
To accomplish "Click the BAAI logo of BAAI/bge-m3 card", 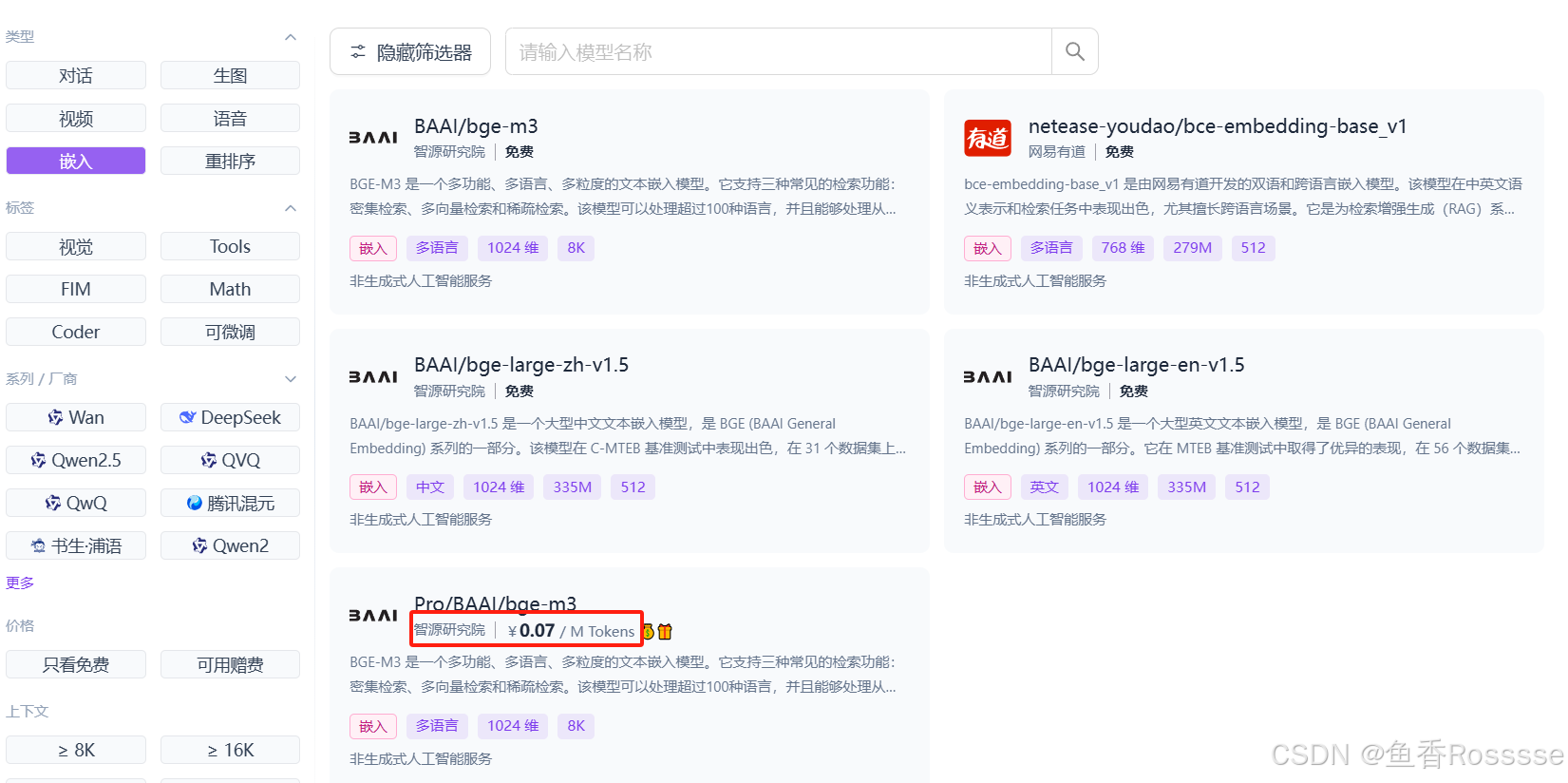I will (372, 138).
